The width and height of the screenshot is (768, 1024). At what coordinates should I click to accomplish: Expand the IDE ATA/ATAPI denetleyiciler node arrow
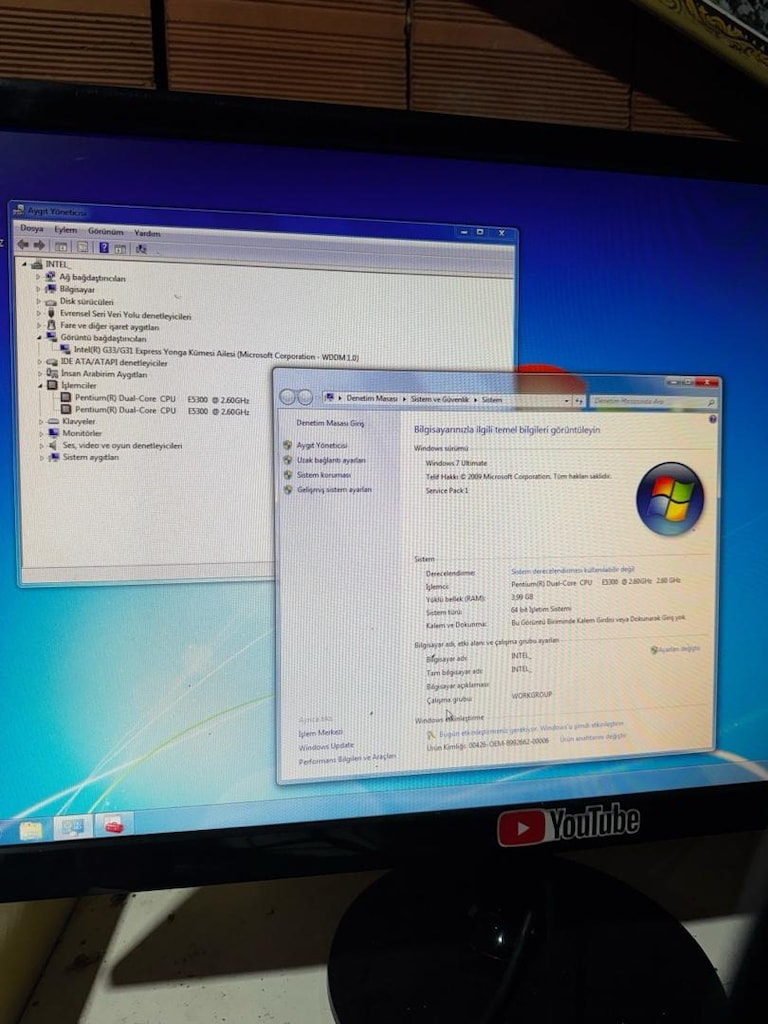[40, 362]
